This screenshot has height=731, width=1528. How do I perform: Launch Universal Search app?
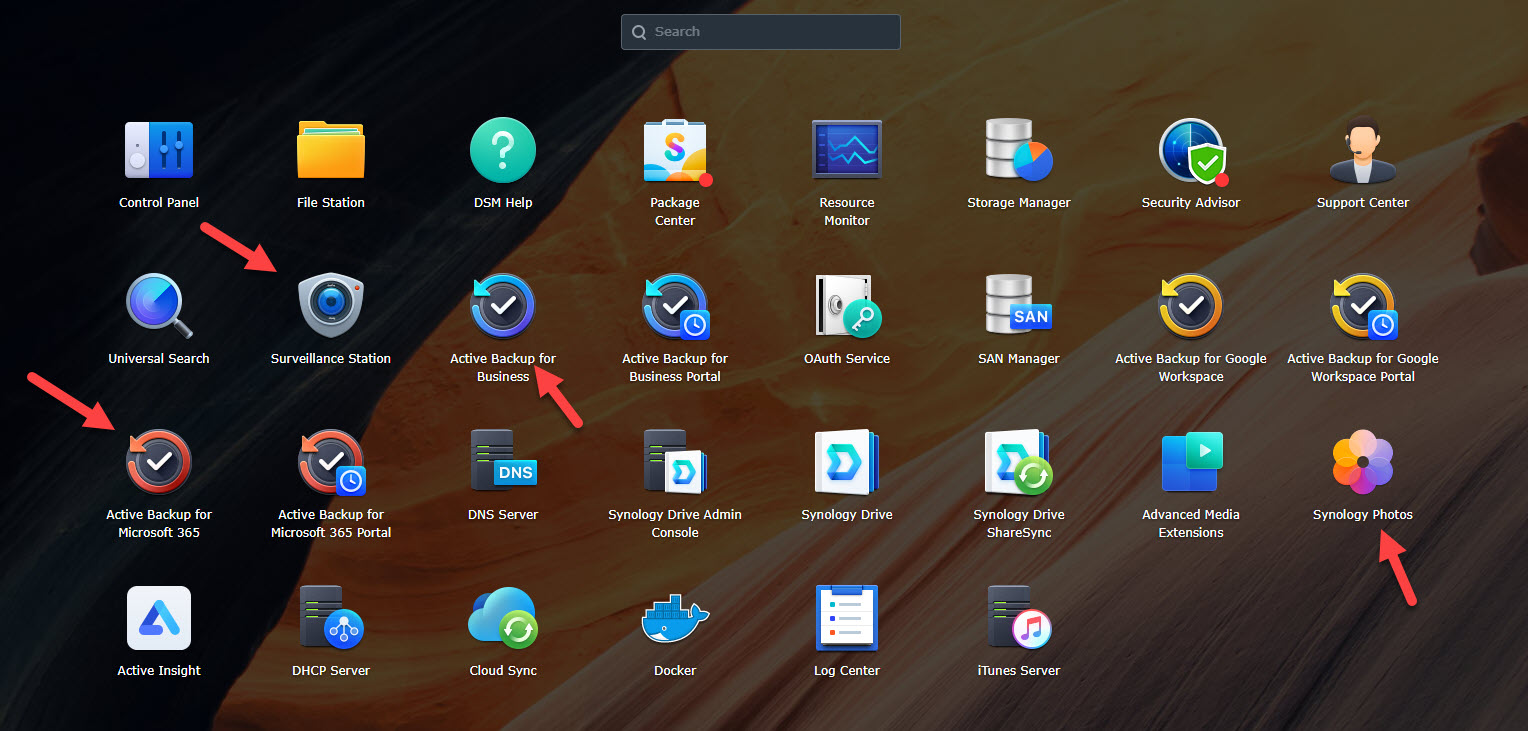[159, 306]
